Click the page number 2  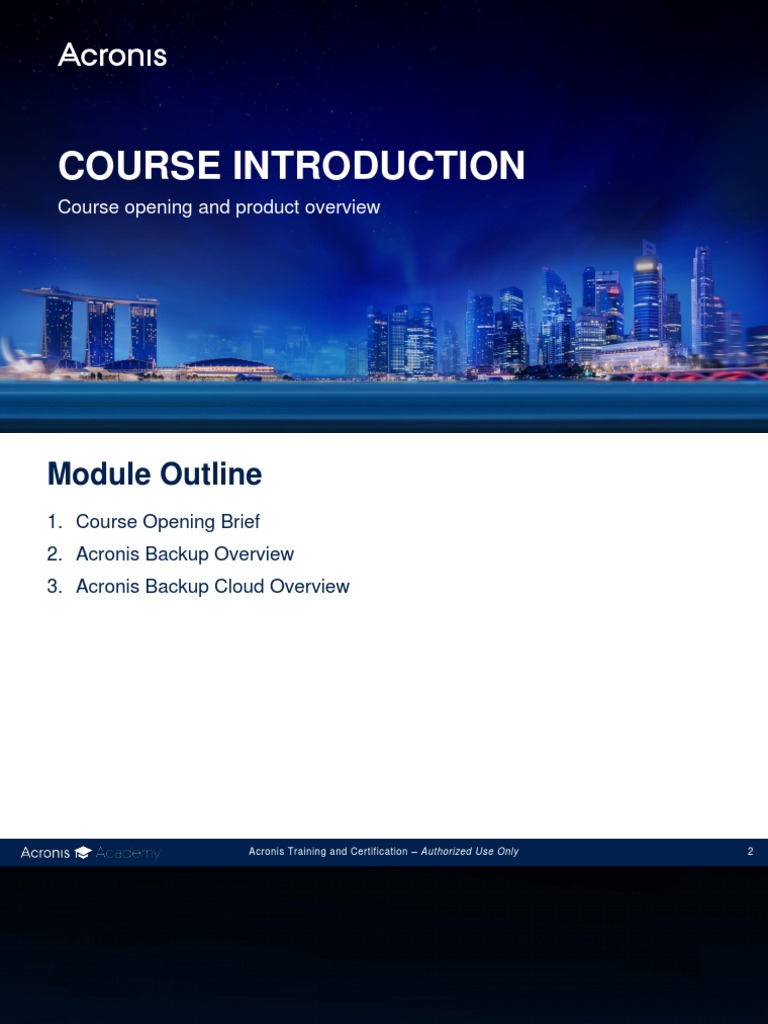tap(750, 852)
